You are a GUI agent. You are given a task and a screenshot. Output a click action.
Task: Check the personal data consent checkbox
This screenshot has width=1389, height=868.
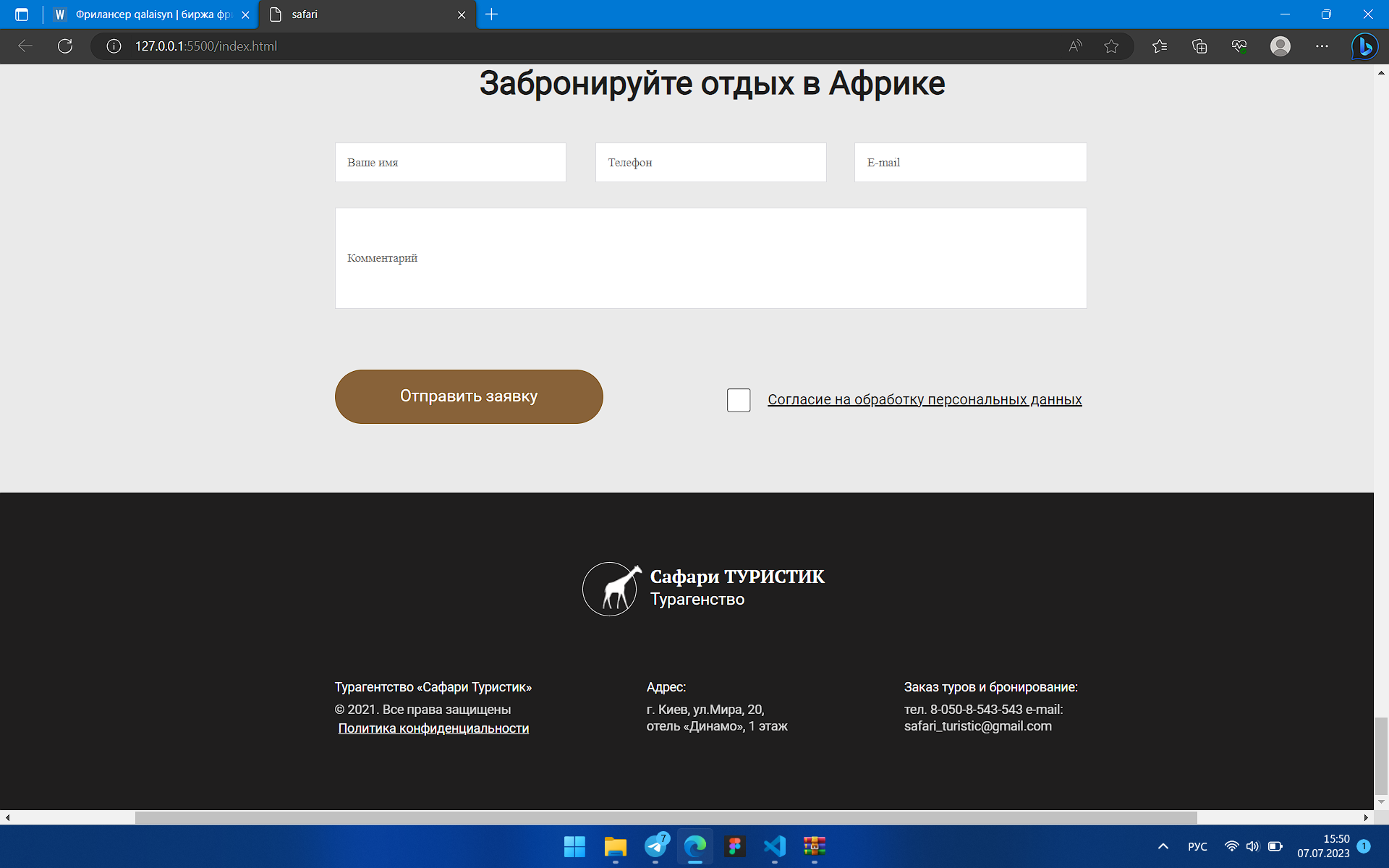click(739, 400)
